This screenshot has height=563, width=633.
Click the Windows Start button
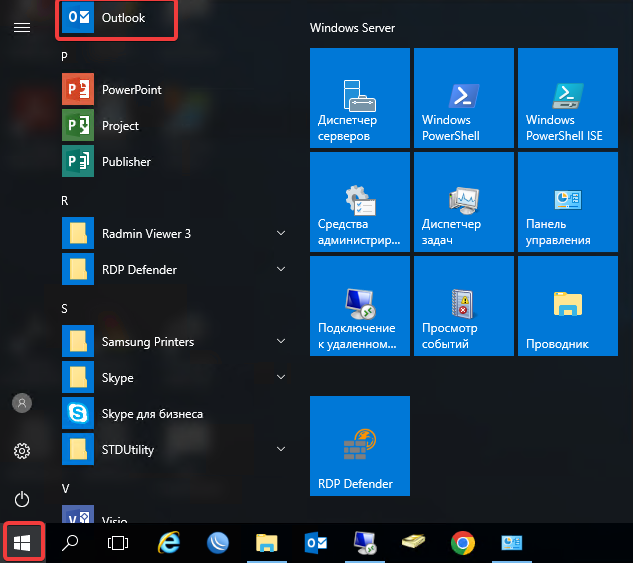tap(21, 543)
